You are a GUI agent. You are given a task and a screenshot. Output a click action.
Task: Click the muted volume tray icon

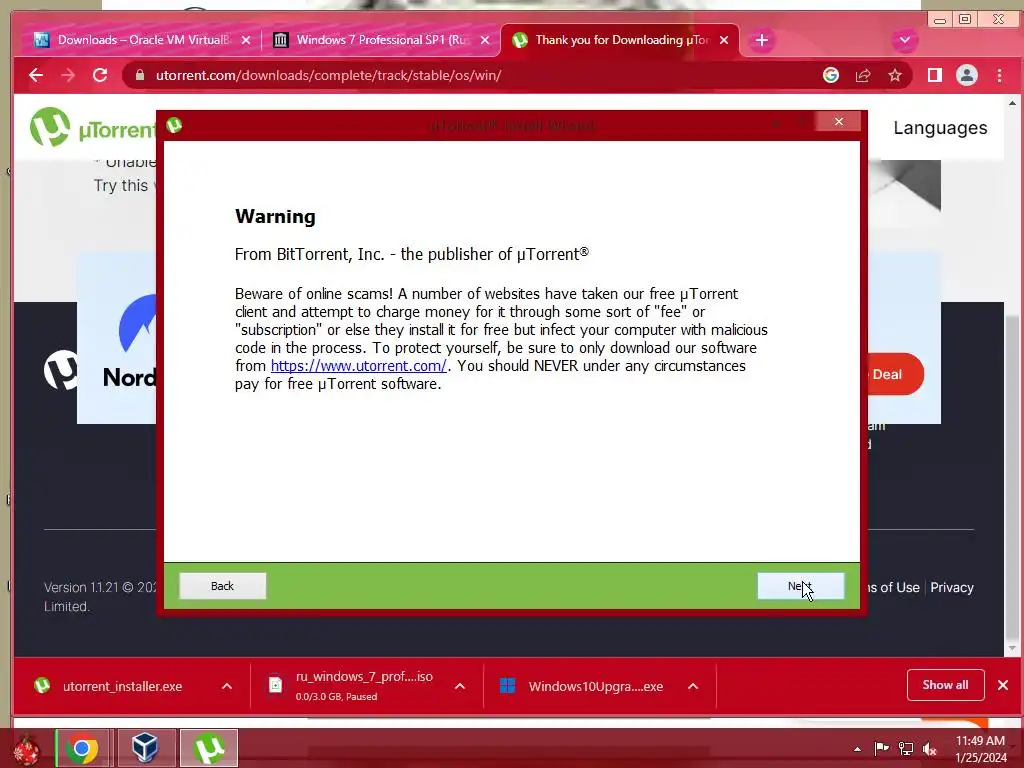tap(930, 748)
